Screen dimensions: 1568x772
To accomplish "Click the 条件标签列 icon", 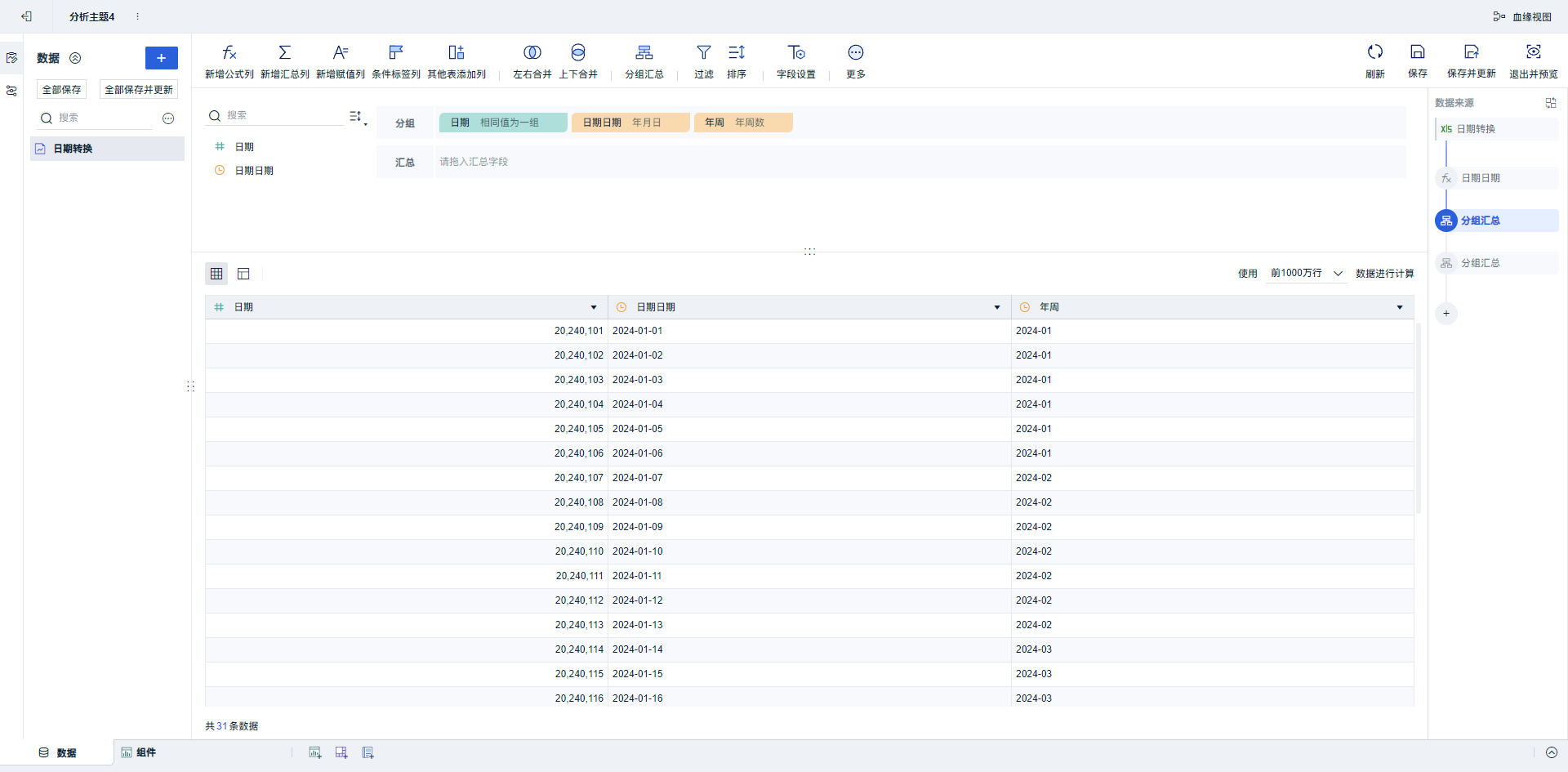I will (396, 52).
